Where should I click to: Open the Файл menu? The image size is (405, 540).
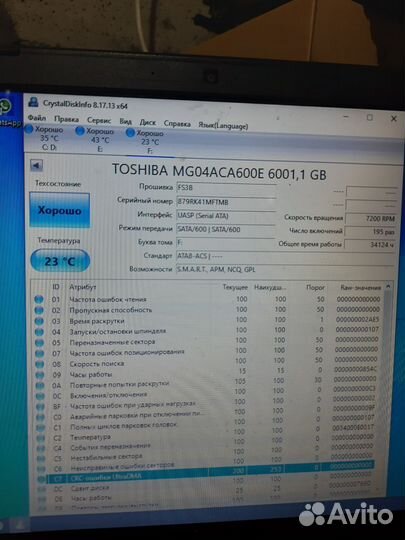(x=37, y=118)
